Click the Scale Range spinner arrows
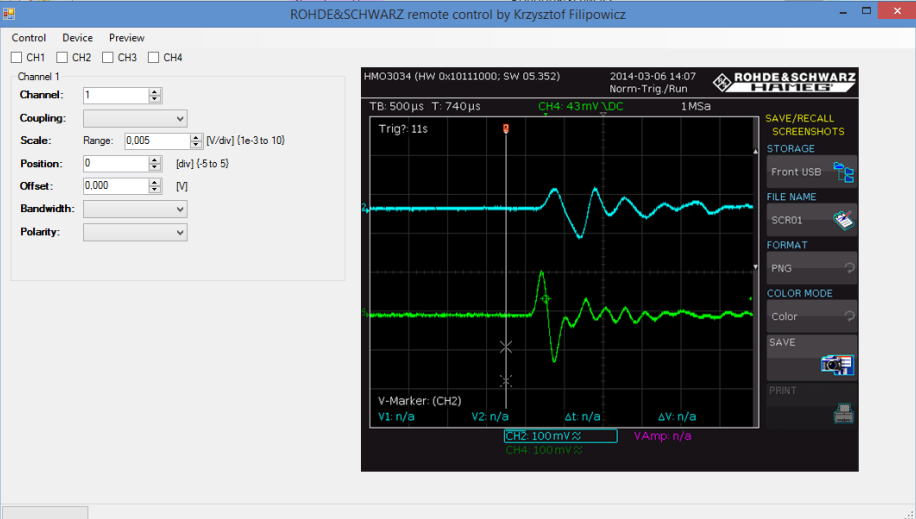 point(196,141)
